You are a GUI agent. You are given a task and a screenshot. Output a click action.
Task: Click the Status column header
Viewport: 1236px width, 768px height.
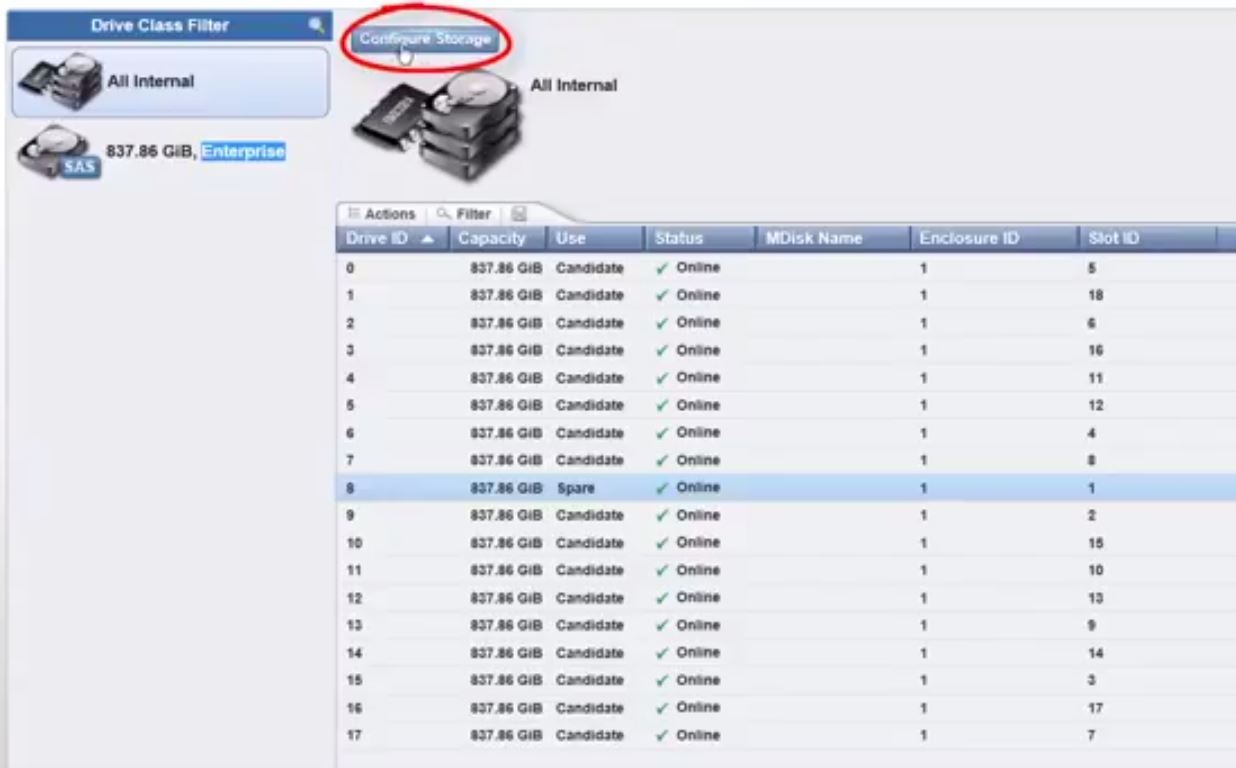coord(679,239)
